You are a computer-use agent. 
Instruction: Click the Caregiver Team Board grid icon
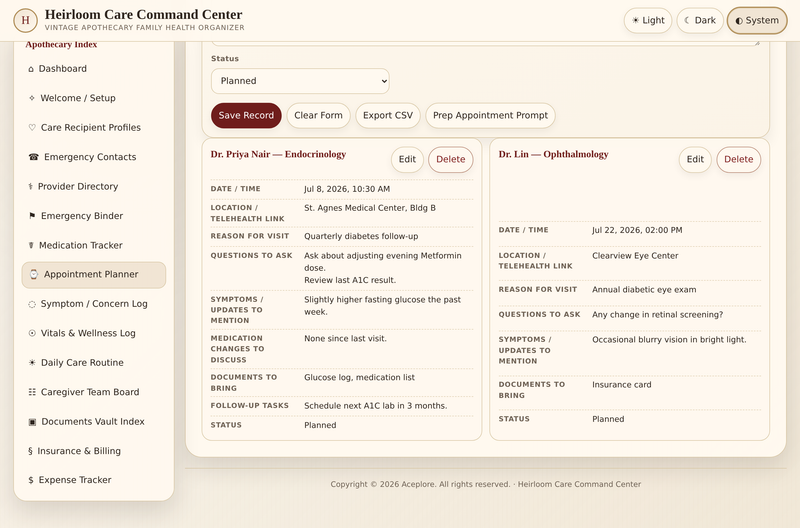[x=32, y=392]
